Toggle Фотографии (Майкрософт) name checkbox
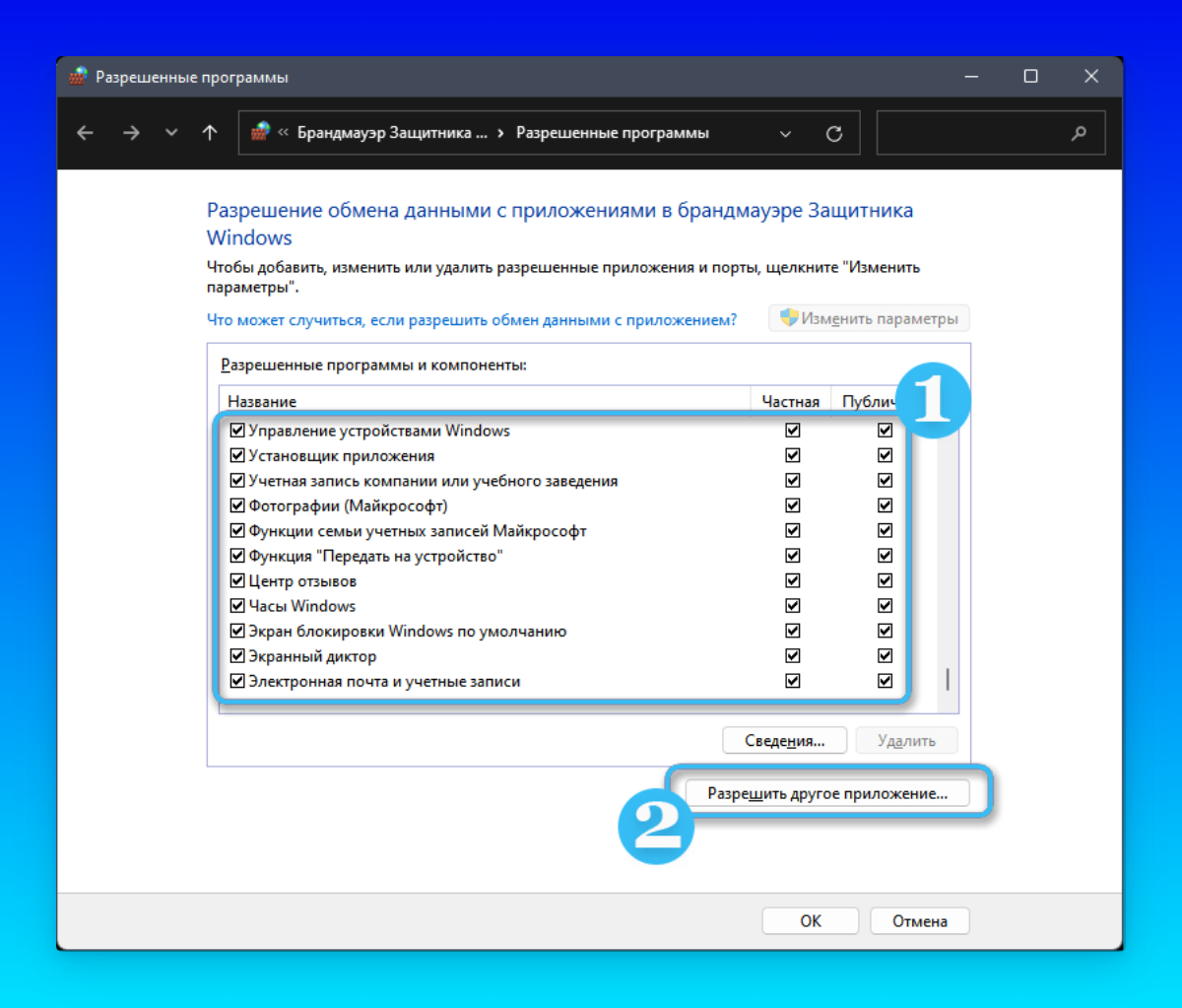Image resolution: width=1182 pixels, height=1008 pixels. pos(236,506)
